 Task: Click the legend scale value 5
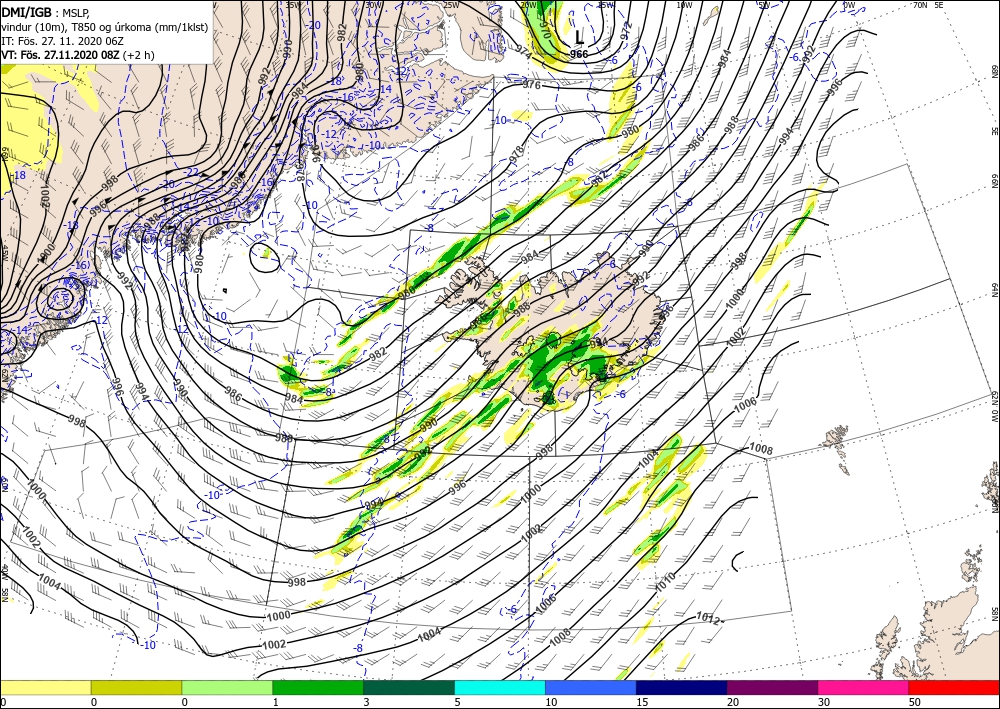(457, 702)
